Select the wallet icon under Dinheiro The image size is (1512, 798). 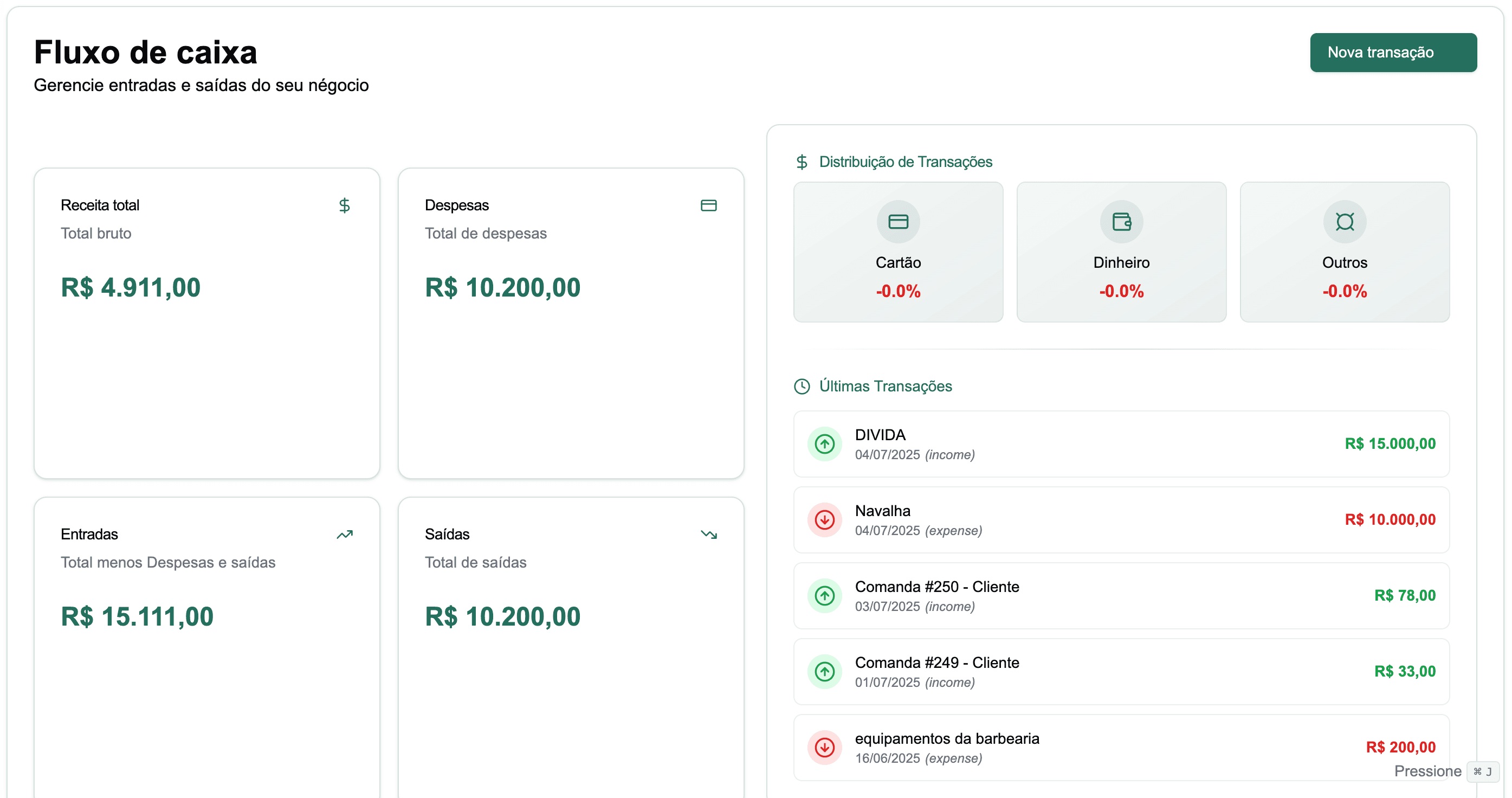click(1121, 221)
